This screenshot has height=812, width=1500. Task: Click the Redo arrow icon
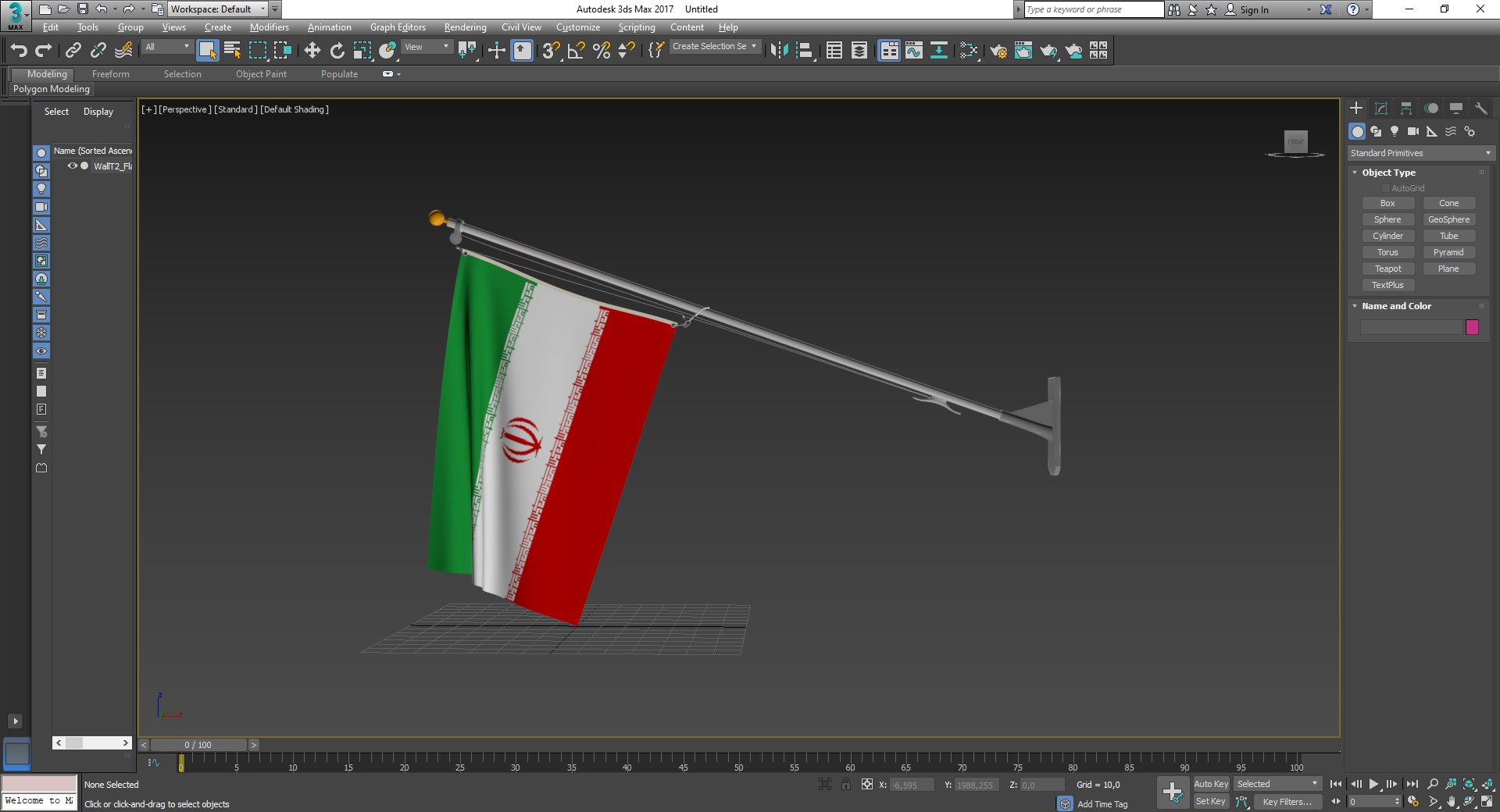click(x=44, y=51)
